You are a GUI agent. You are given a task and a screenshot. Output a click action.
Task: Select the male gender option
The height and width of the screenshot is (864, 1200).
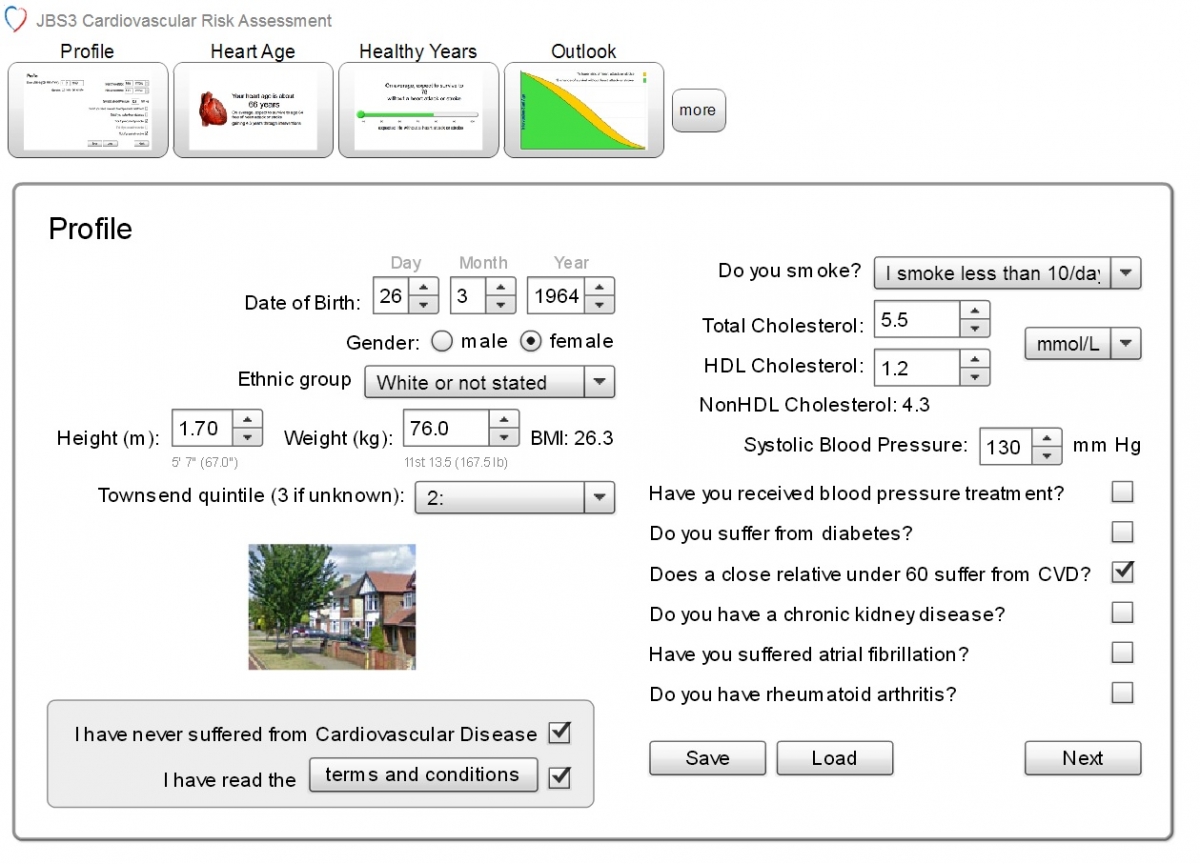(x=441, y=341)
